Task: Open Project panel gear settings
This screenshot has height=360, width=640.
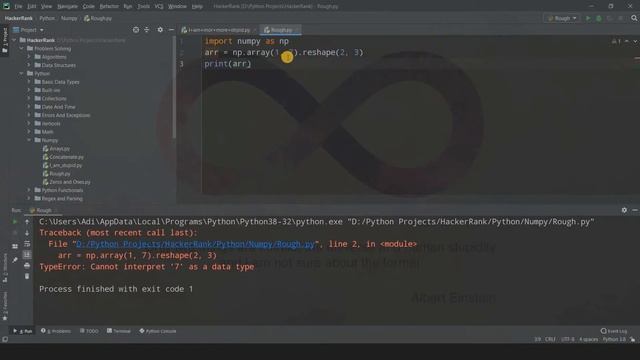Action: tap(160, 30)
